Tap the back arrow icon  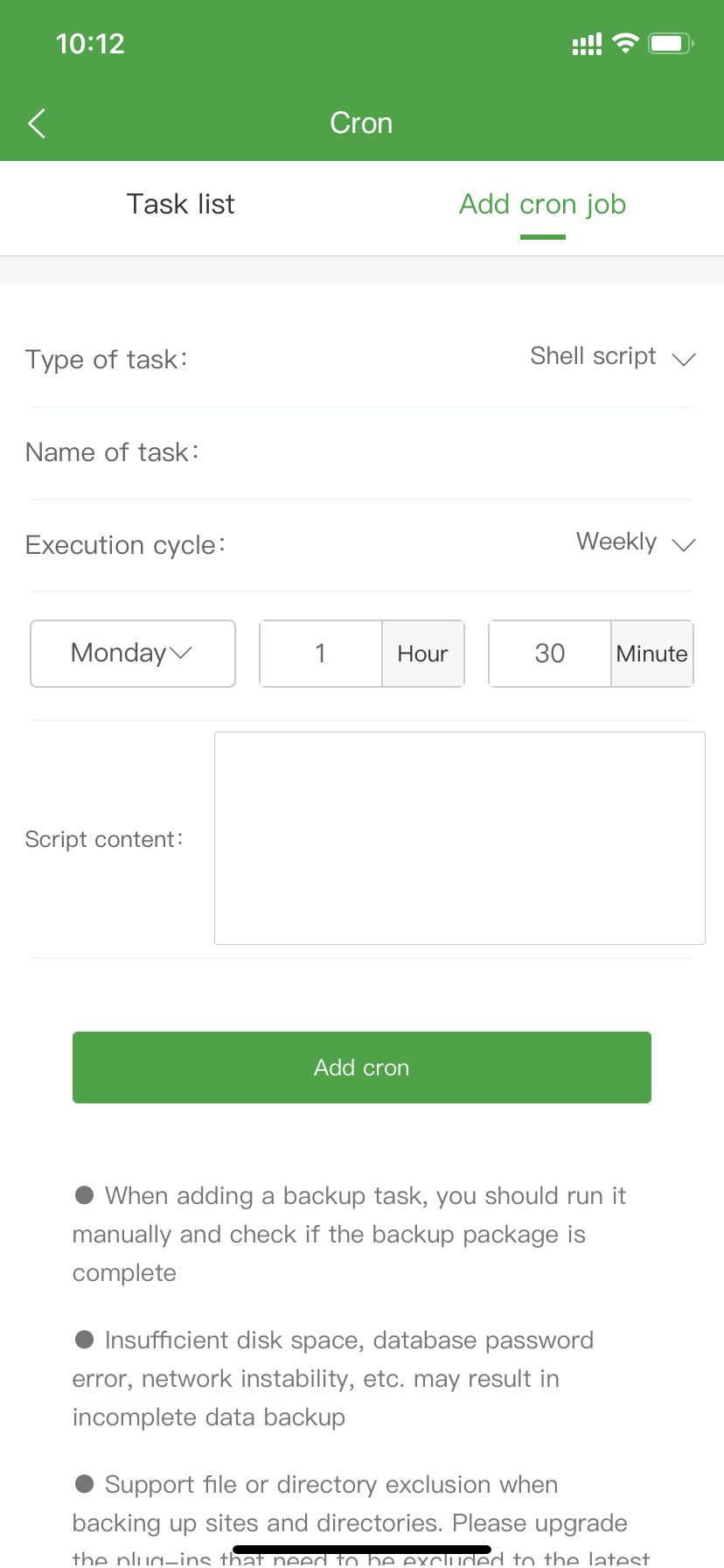37,123
